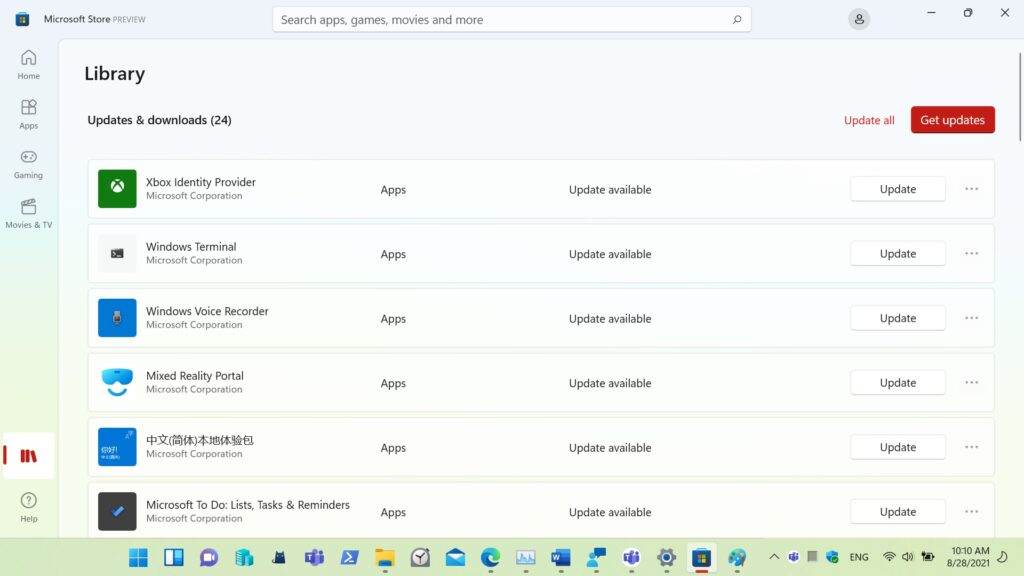Show more options for Windows Voice Recorder
1024x576 pixels.
tap(971, 318)
